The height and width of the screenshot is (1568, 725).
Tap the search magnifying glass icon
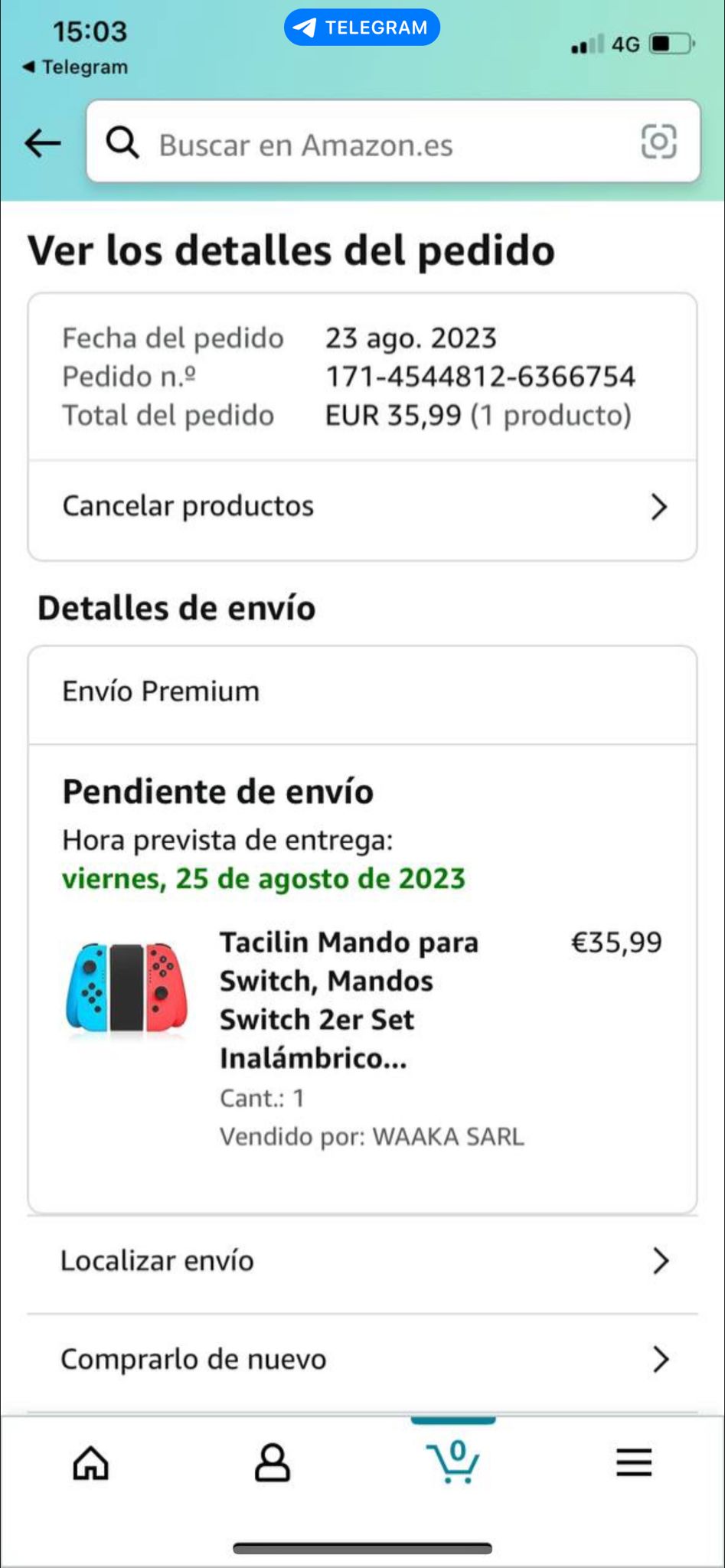[122, 142]
